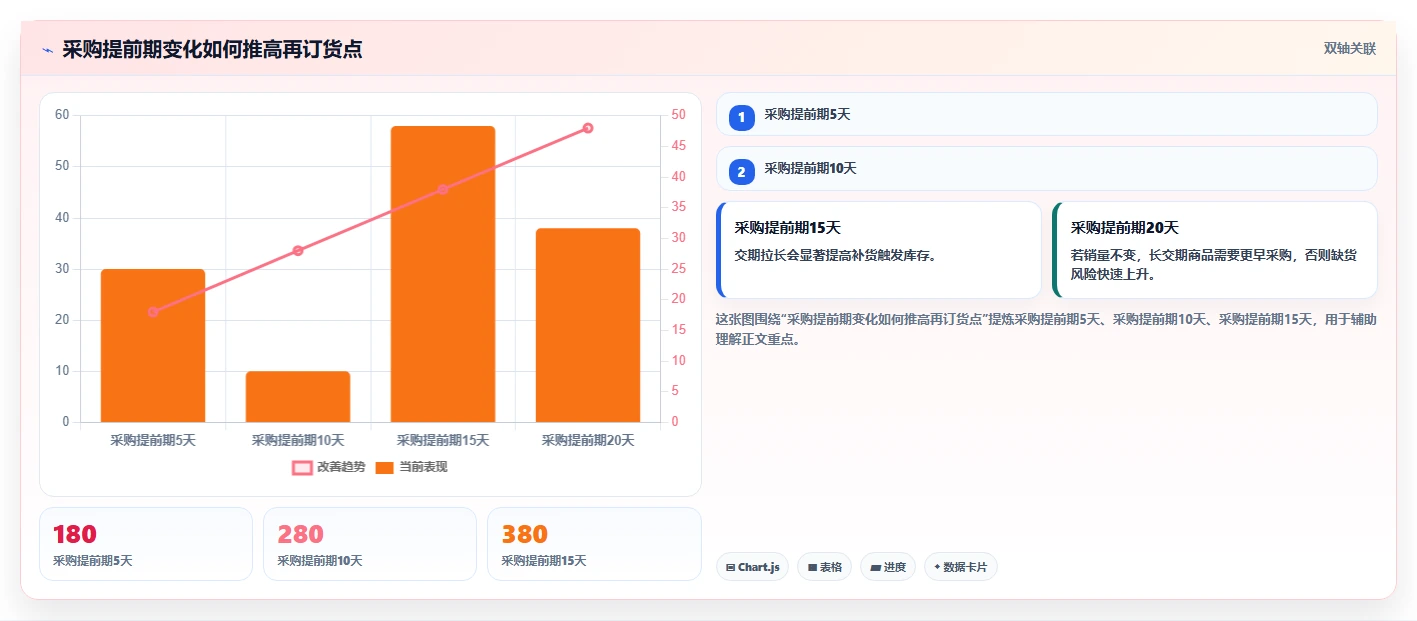Image resolution: width=1417 pixels, height=621 pixels.
Task: Click the pink 改善趋势 legend swatch
Action: point(302,467)
